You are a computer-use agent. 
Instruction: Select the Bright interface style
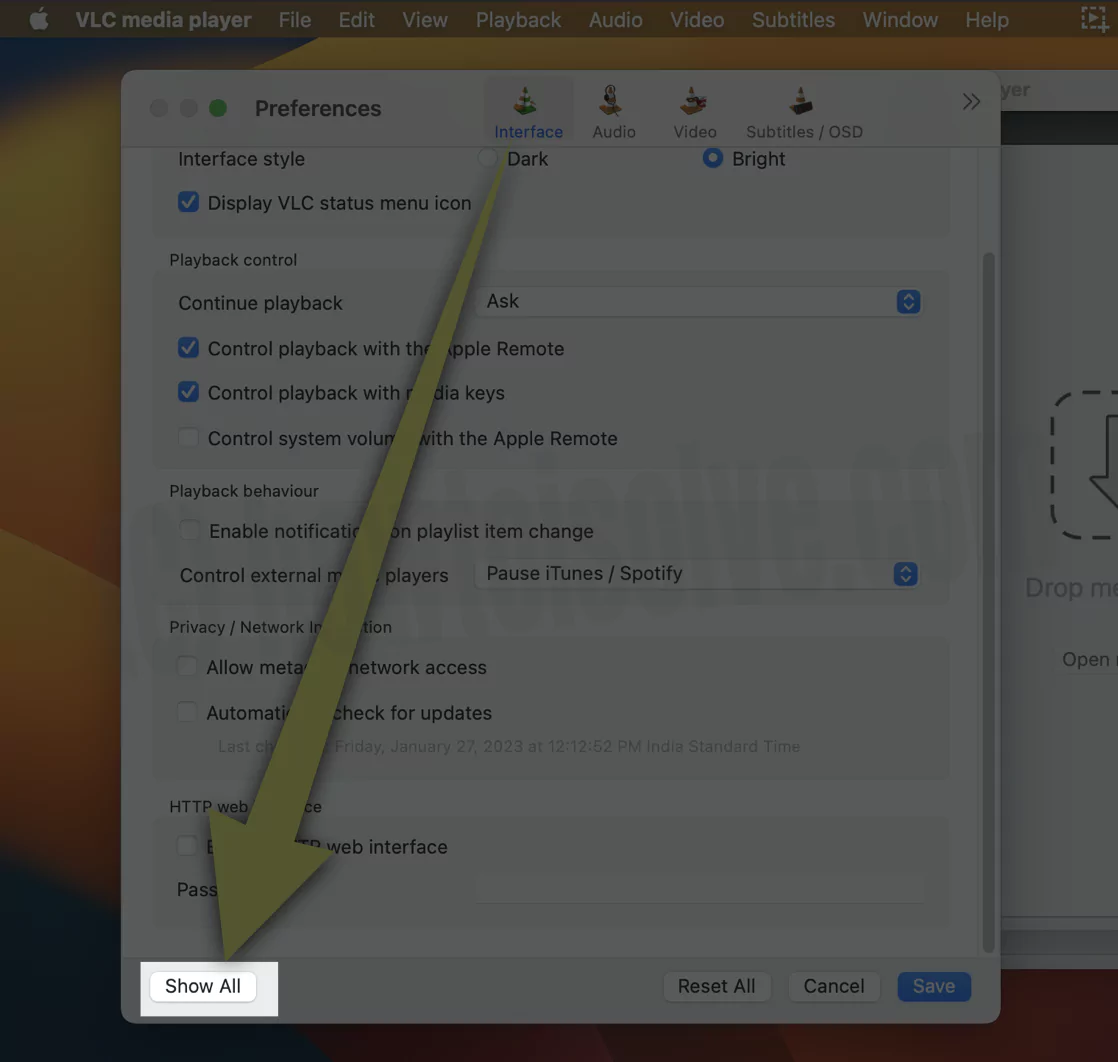click(x=712, y=158)
